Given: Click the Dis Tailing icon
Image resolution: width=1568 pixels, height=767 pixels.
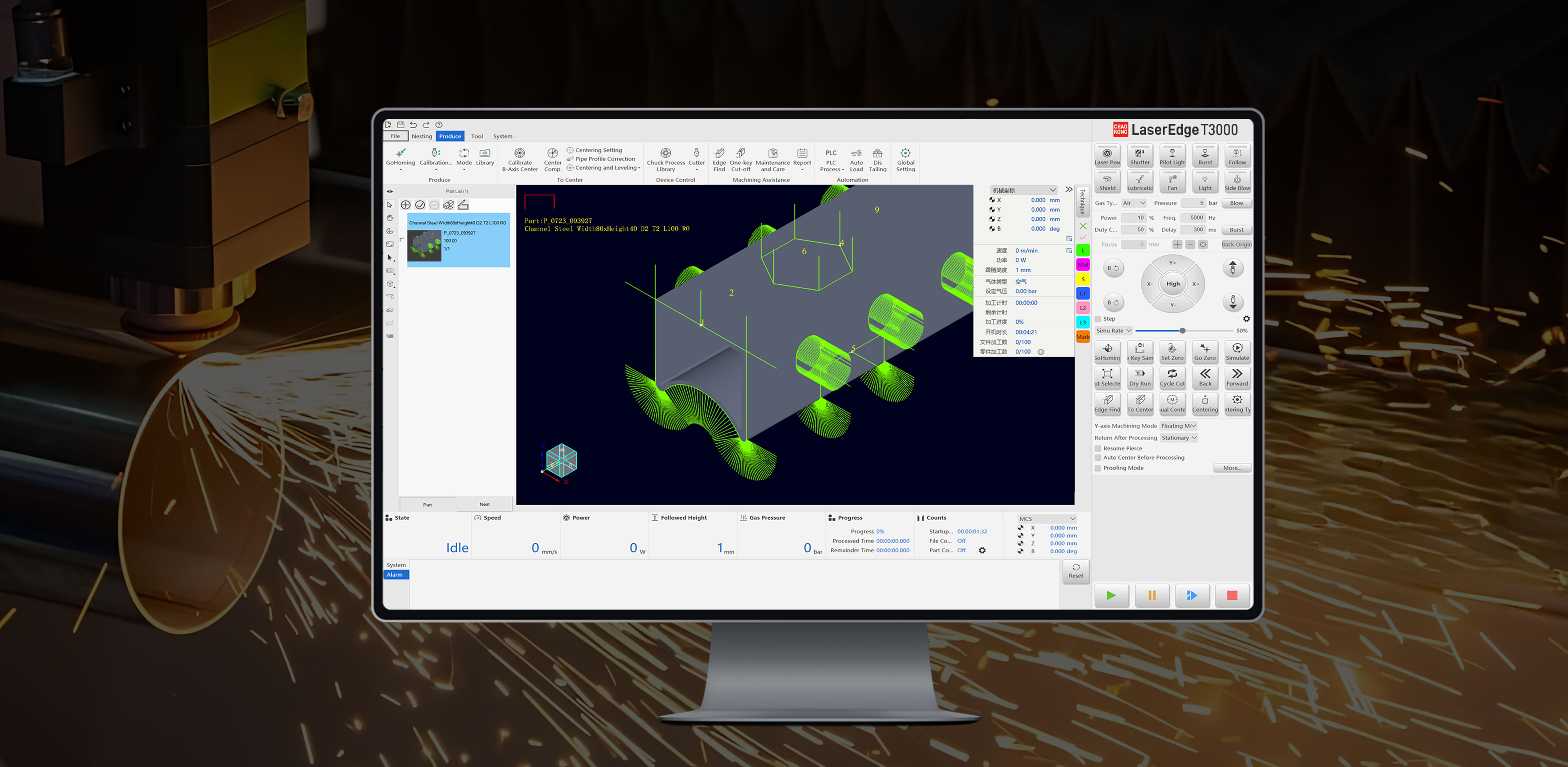Looking at the screenshot, I should point(877,154).
